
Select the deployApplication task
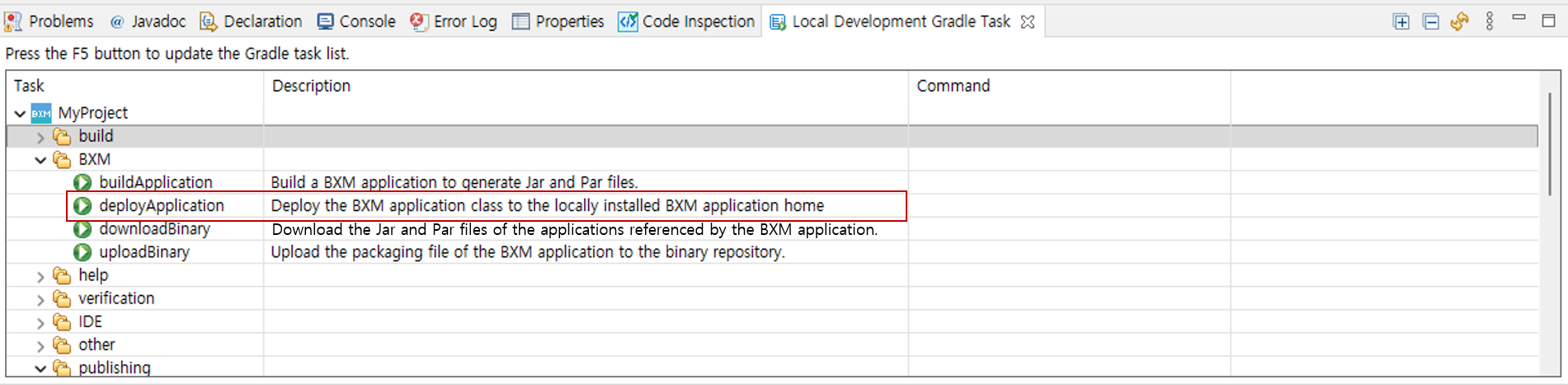point(162,205)
